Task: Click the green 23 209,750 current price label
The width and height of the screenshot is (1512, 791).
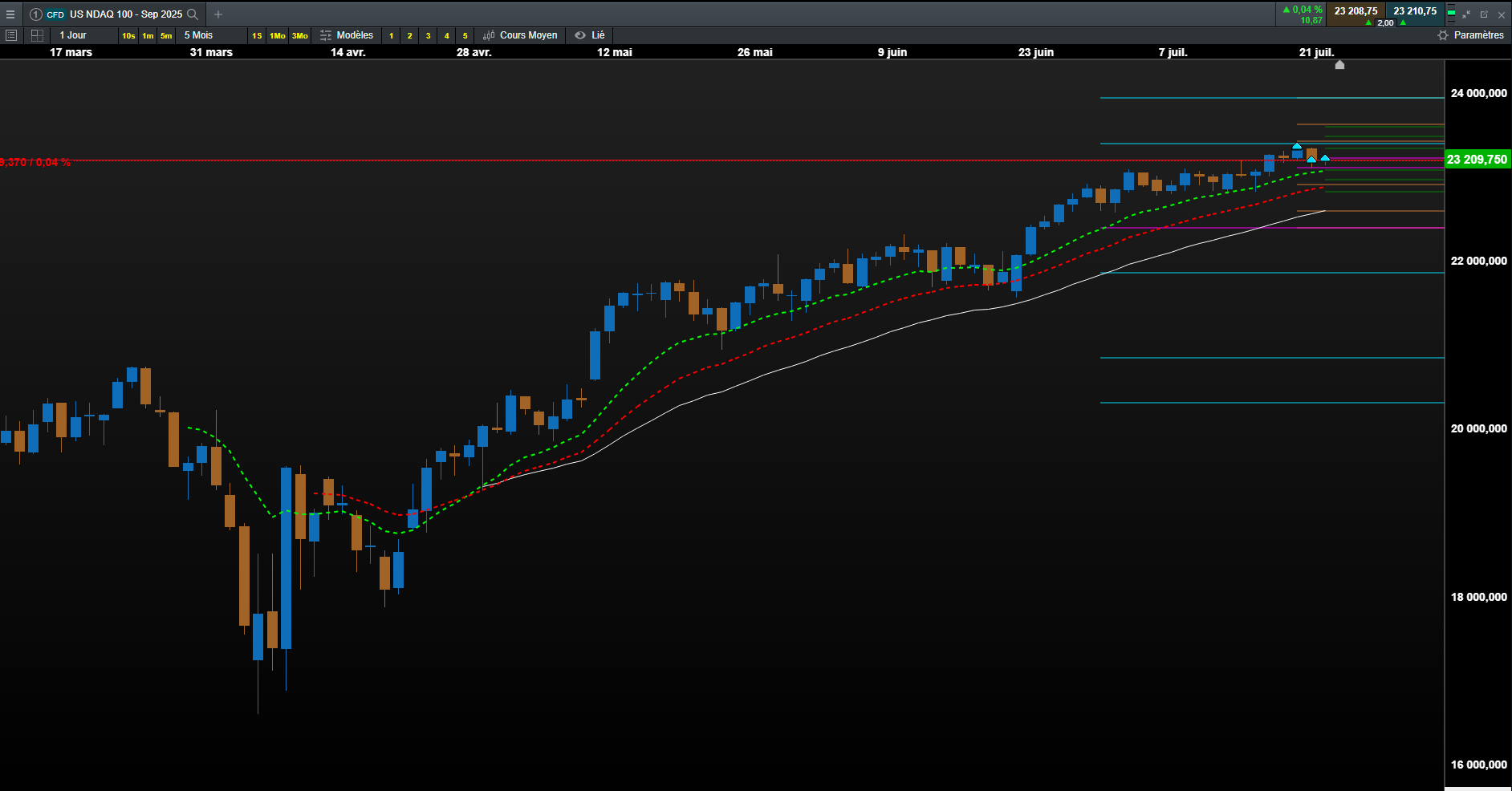Action: click(x=1477, y=160)
